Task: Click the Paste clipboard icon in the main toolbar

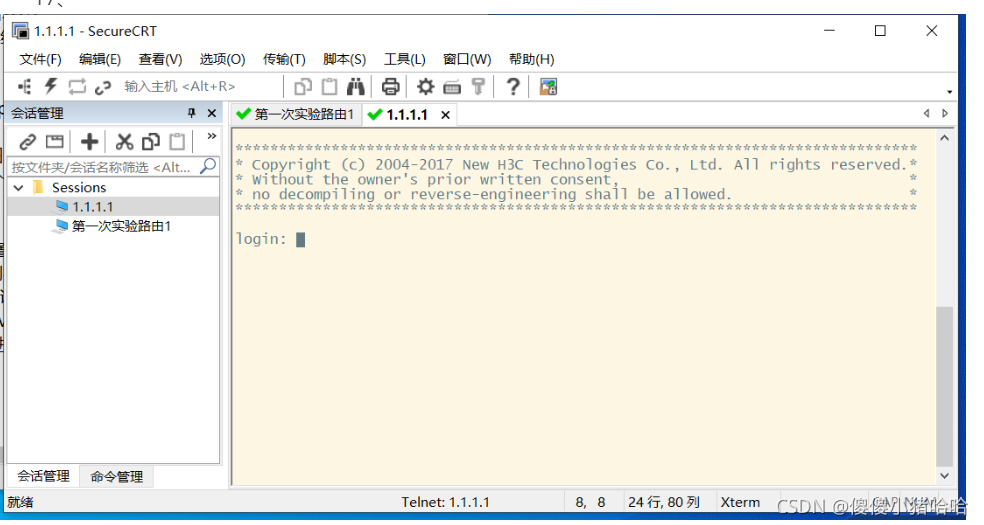Action: click(329, 87)
